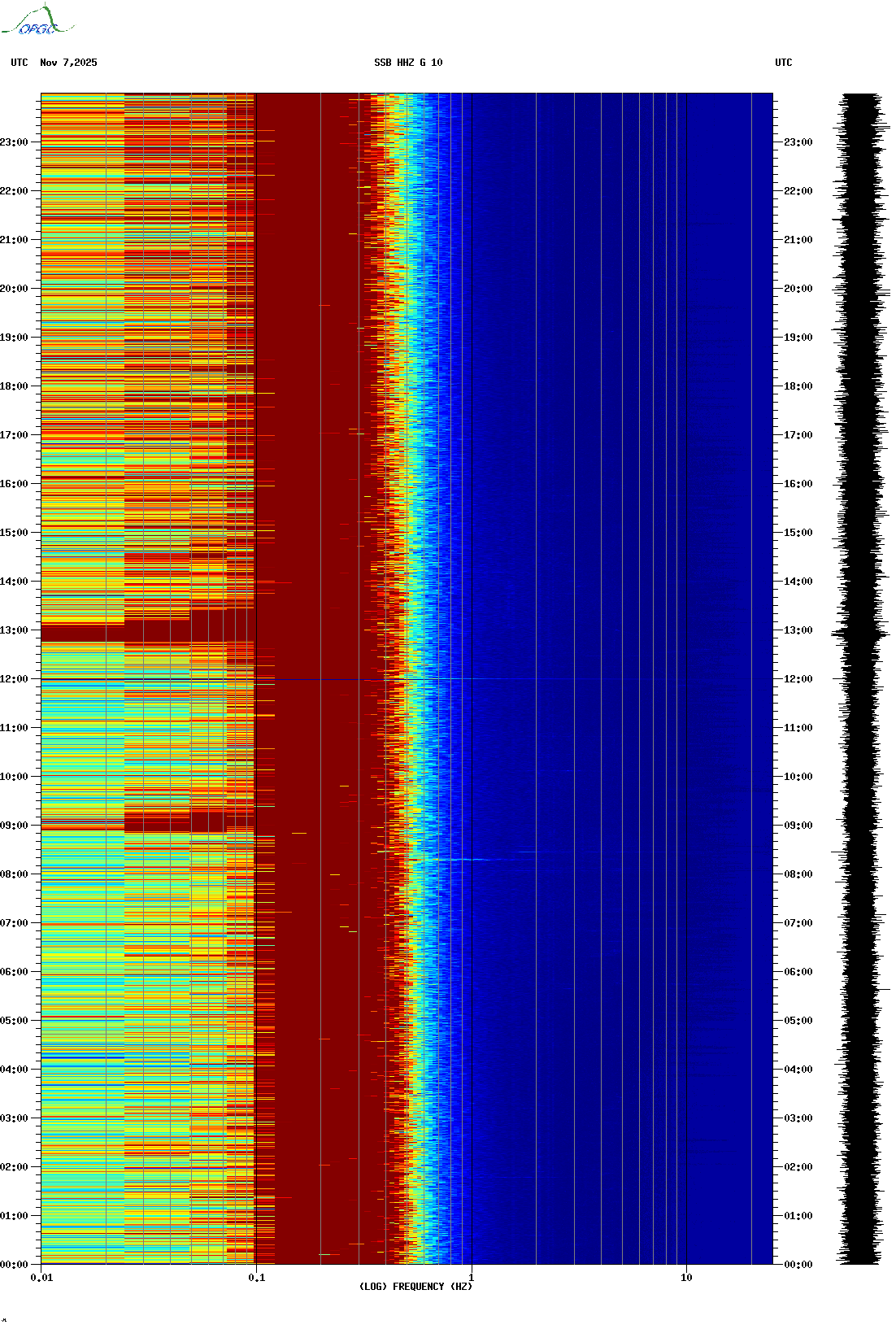Click the (LOG) FREQUENCY (HZ) axis title
The height and width of the screenshot is (1329, 896).
coord(415,1287)
